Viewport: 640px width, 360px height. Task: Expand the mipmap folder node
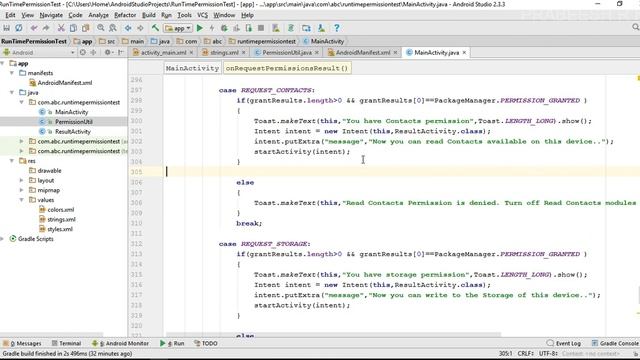click(x=22, y=190)
